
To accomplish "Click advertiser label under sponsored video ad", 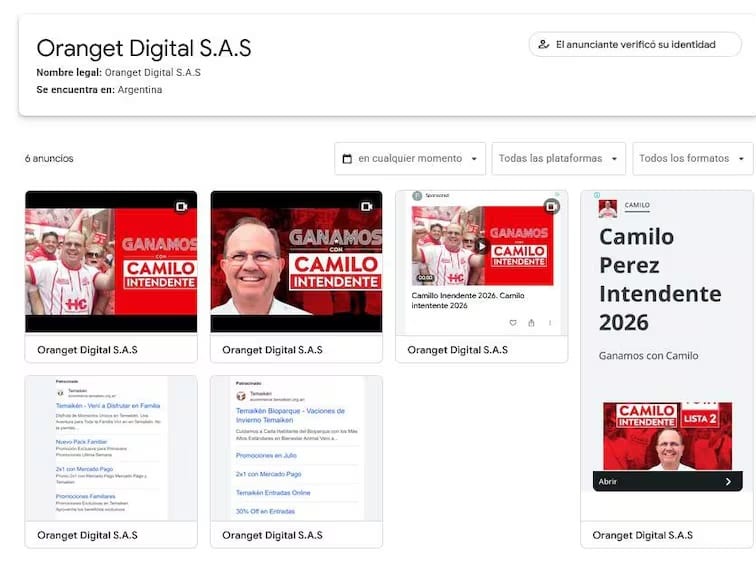I will pyautogui.click(x=458, y=350).
